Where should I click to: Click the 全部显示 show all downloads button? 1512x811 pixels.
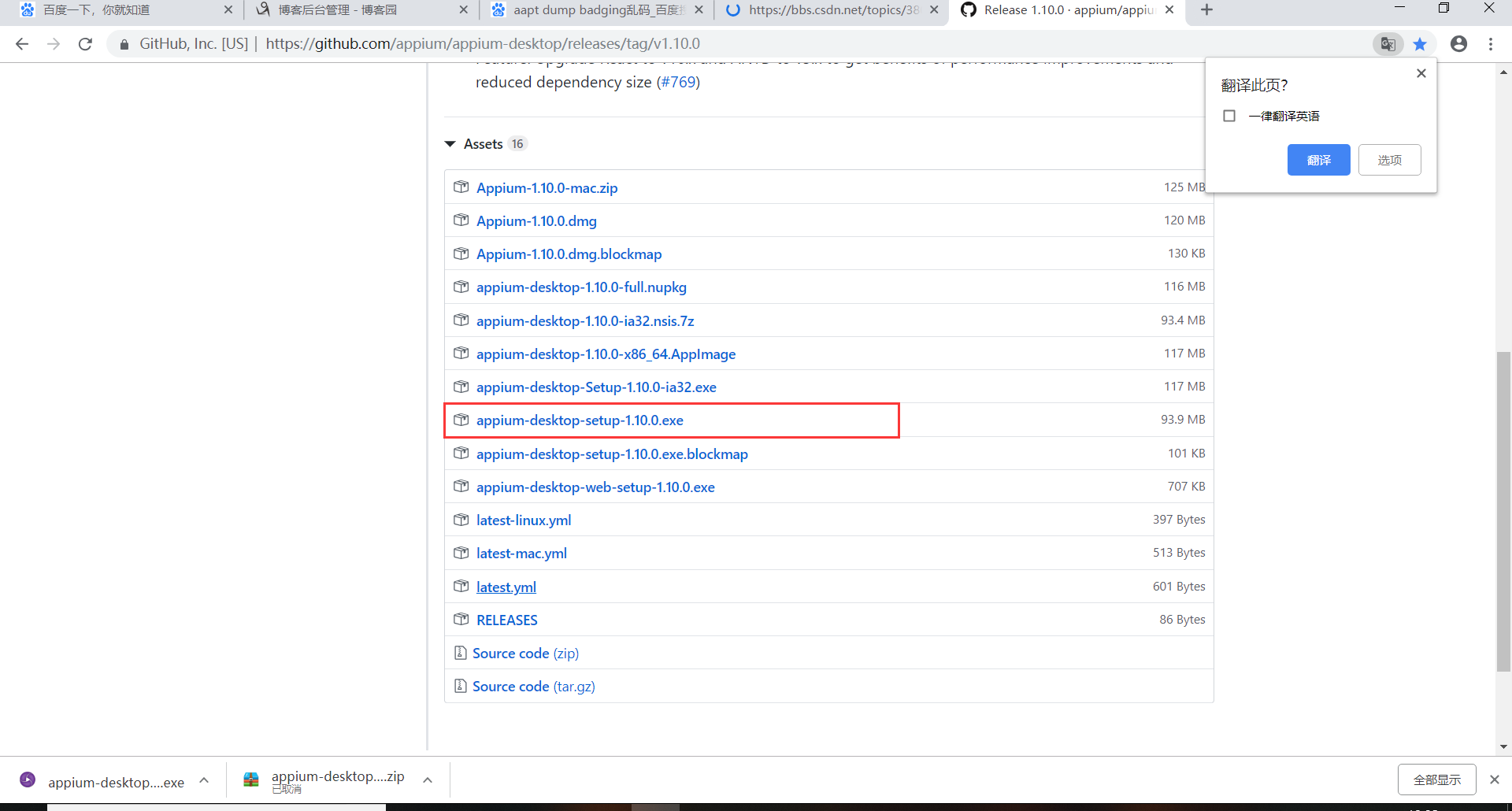coord(1437,780)
